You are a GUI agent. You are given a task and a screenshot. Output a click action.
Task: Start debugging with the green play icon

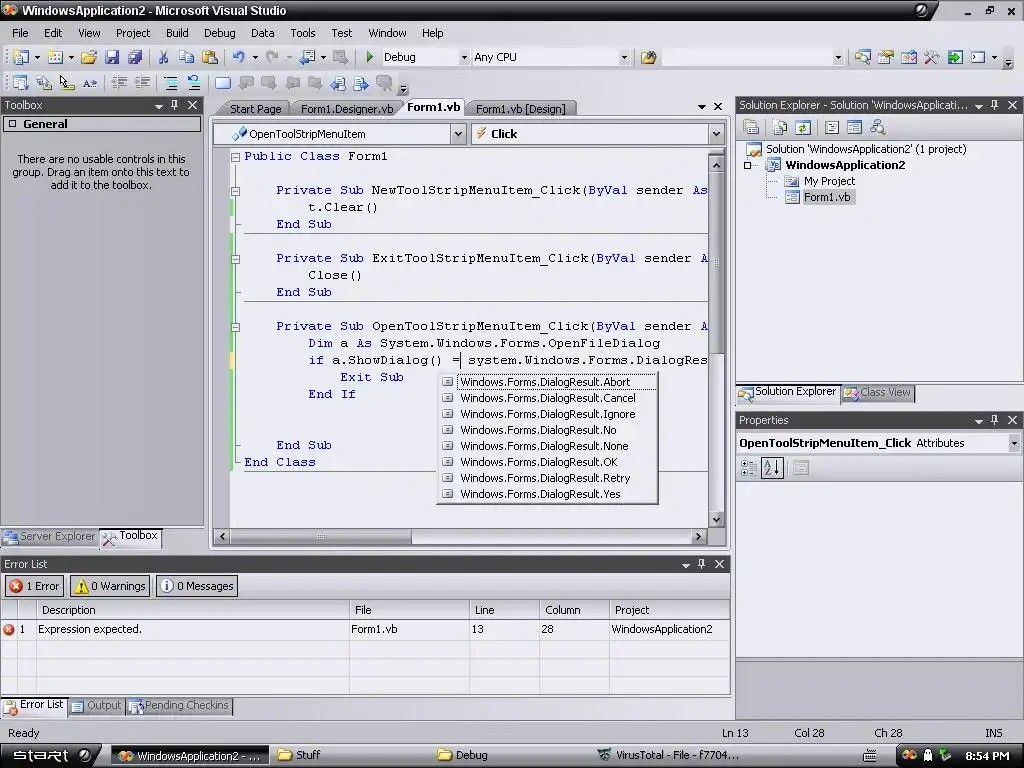click(x=370, y=57)
